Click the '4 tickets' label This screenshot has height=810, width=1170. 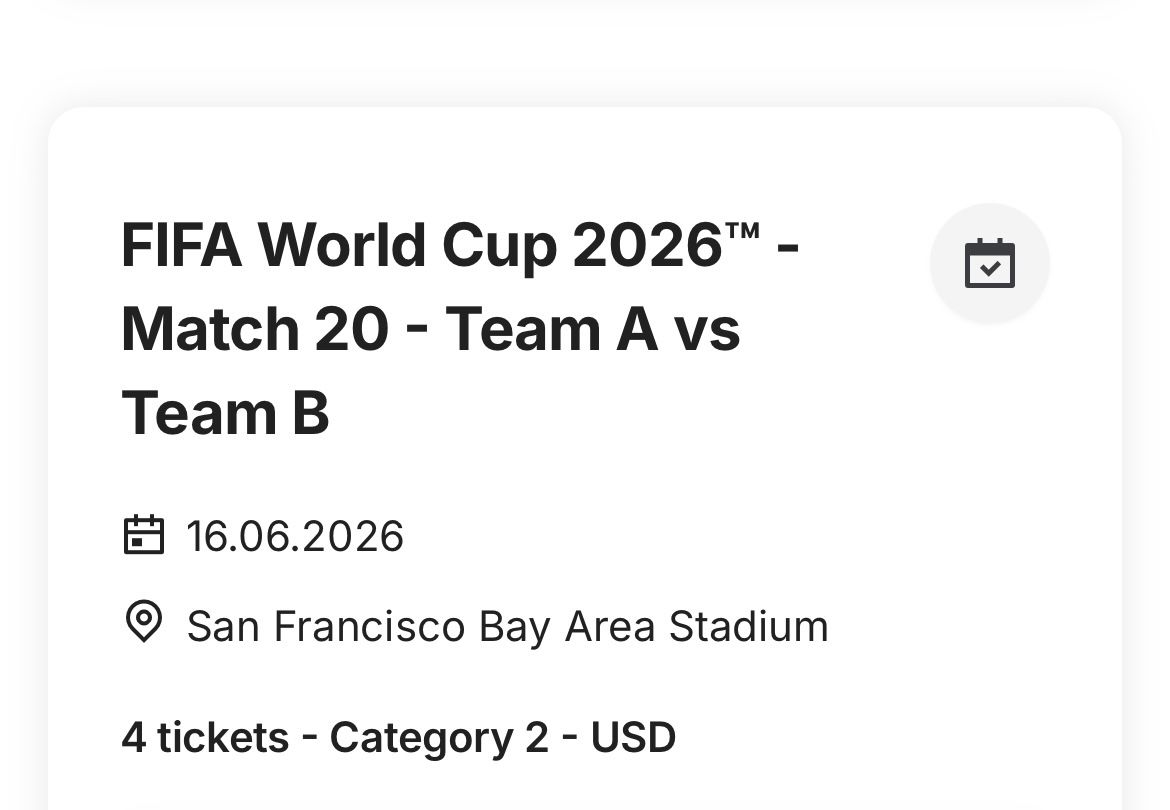(205, 738)
